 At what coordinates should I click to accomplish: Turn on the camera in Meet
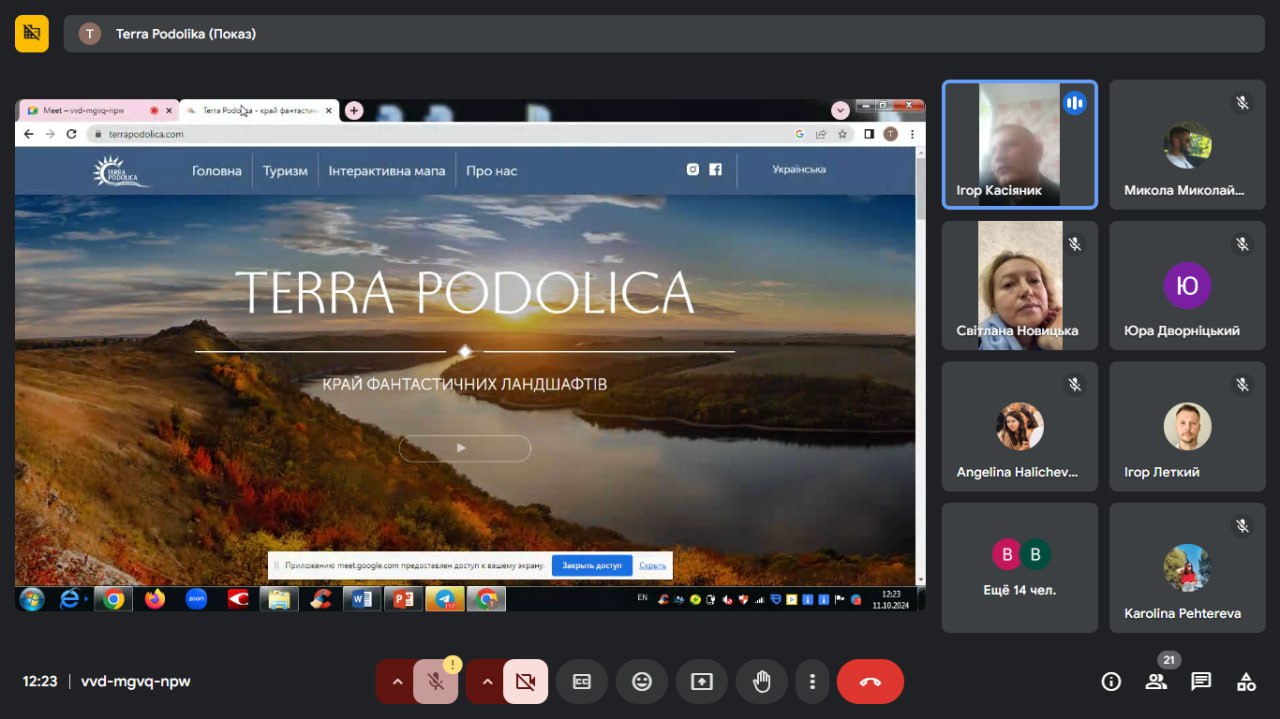[x=525, y=681]
